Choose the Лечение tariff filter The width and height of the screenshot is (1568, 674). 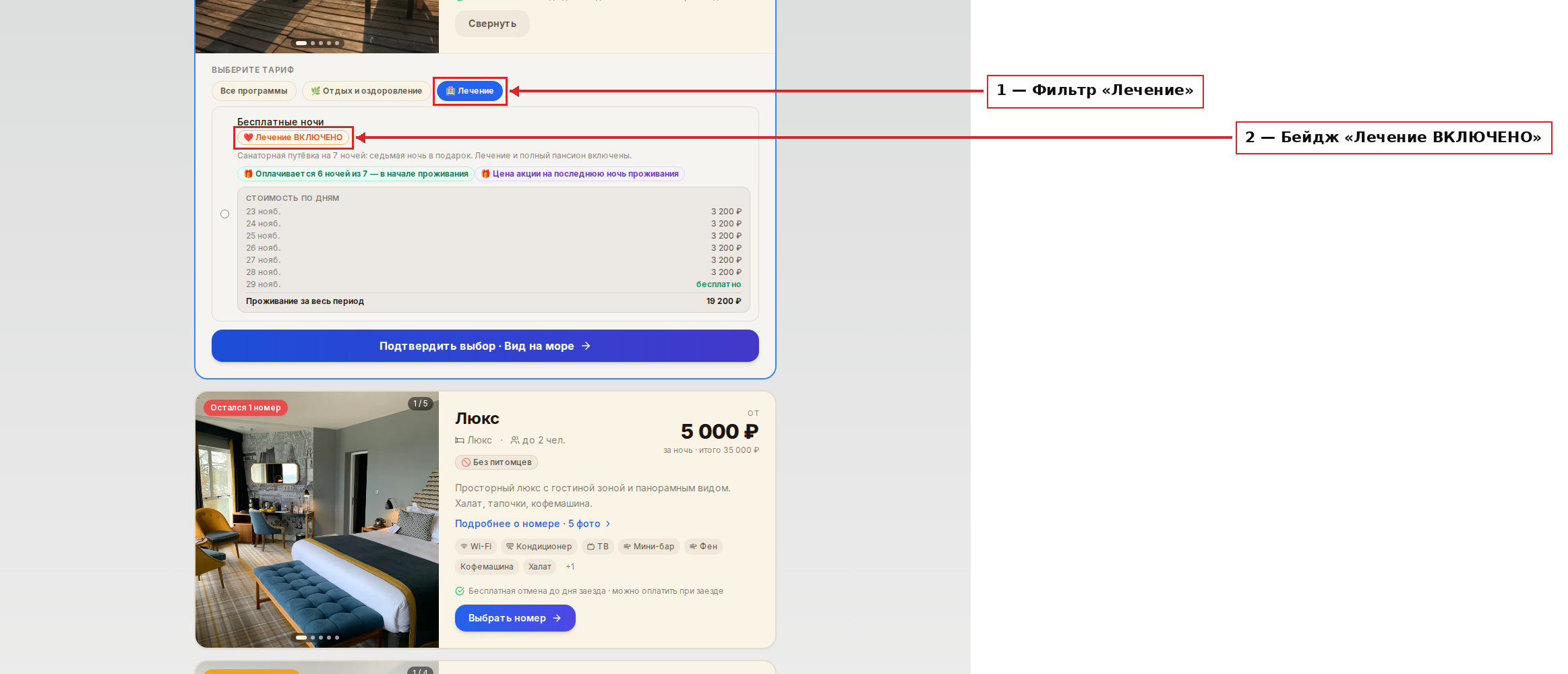[x=470, y=91]
